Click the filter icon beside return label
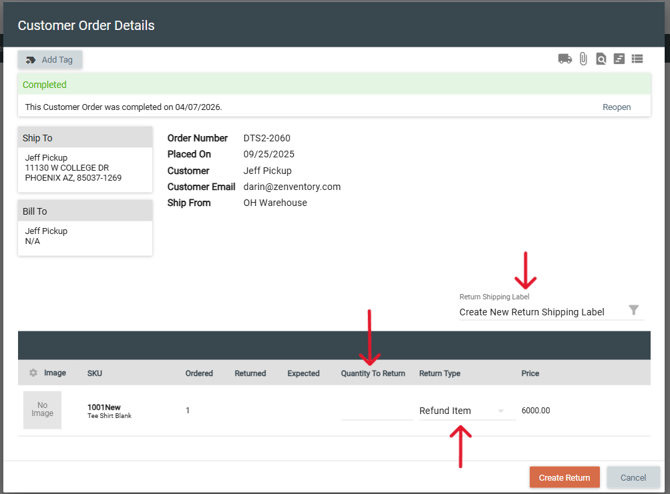This screenshot has width=670, height=494. pyautogui.click(x=634, y=310)
